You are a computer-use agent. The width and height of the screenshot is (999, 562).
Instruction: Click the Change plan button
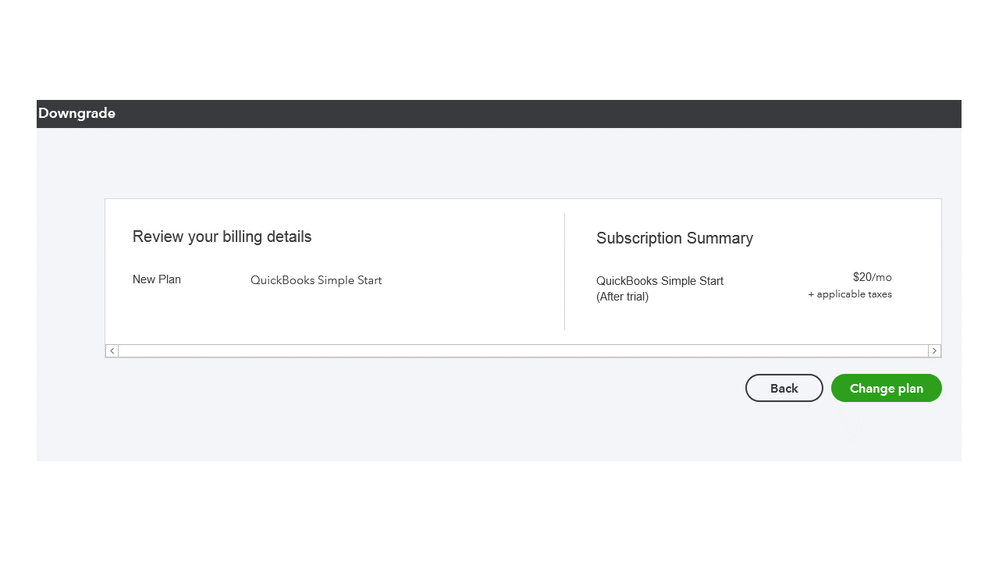click(x=886, y=388)
